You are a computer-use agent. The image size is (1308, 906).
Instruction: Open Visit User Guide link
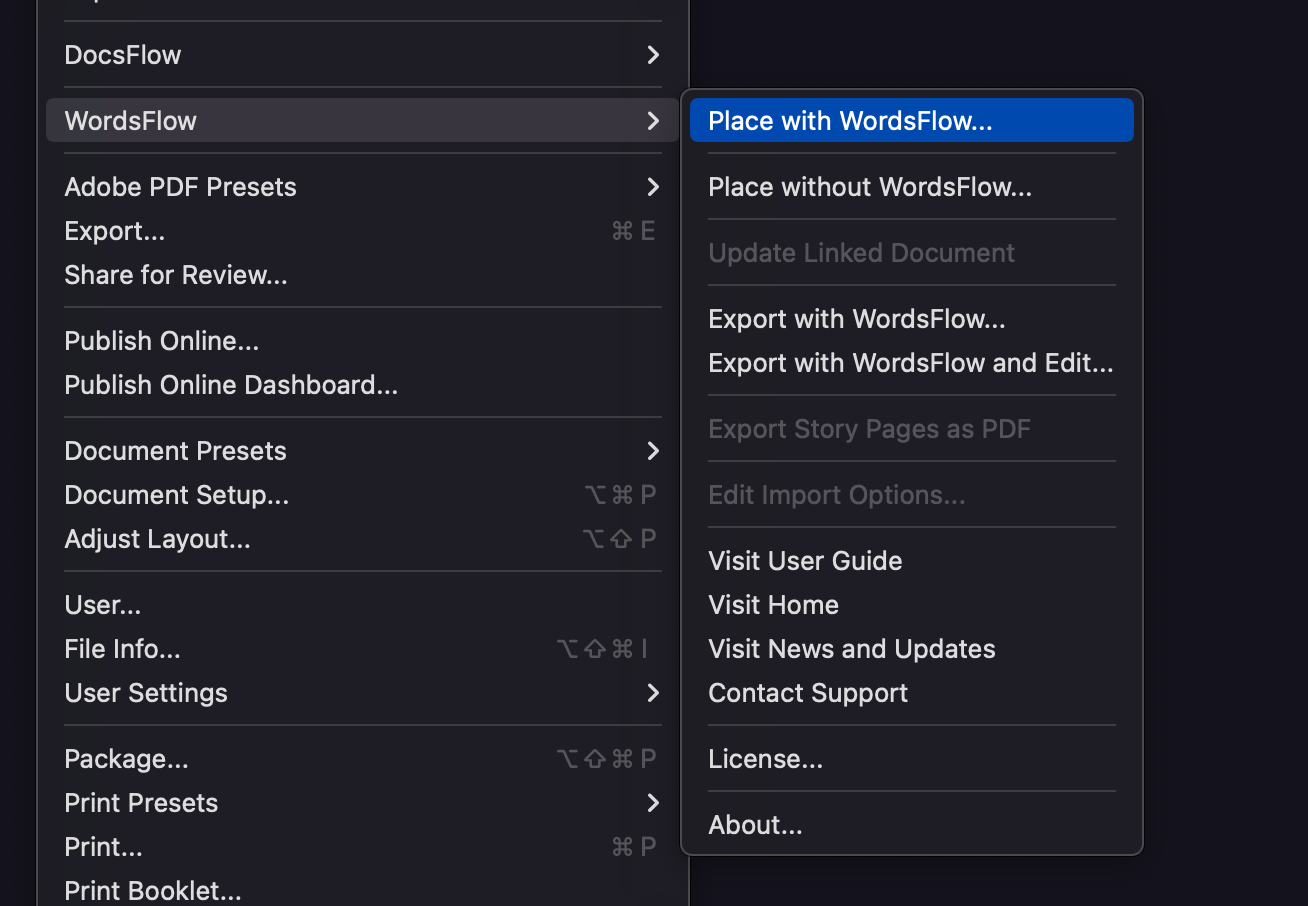805,561
